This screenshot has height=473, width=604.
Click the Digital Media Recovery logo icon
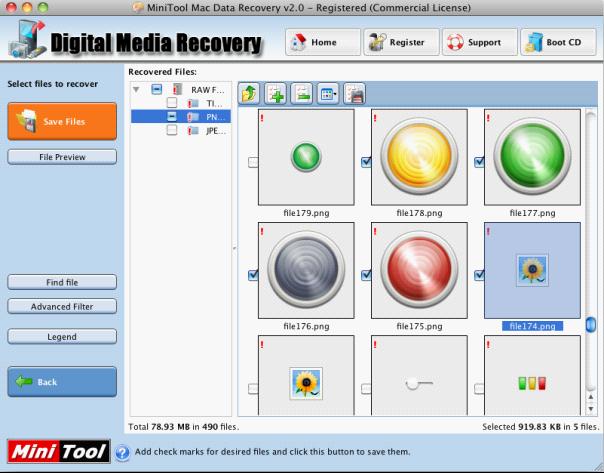(27, 40)
